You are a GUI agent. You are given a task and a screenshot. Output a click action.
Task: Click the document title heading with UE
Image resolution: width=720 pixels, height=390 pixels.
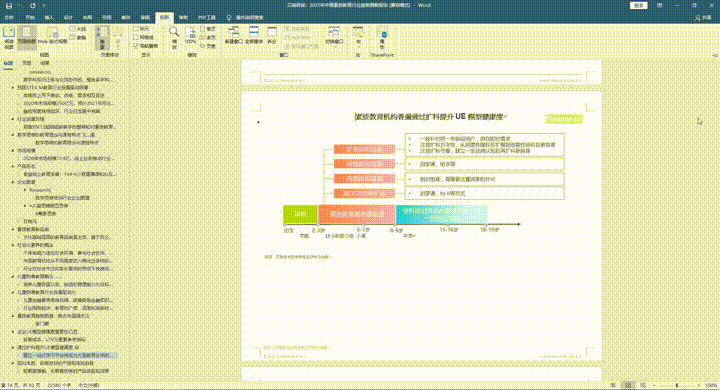(x=431, y=117)
